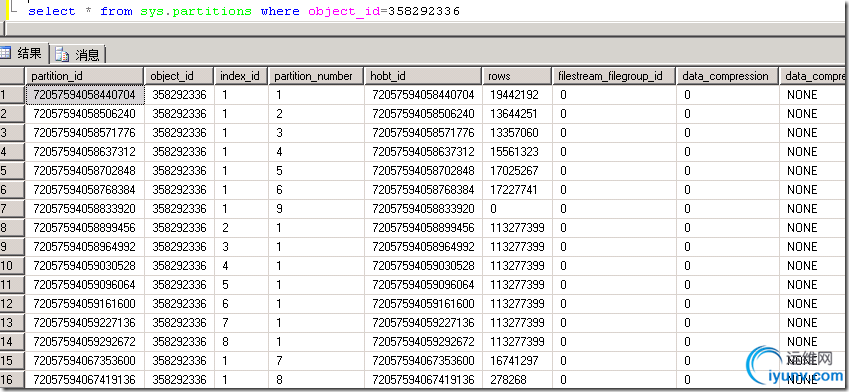Select the rows column header
Screen dimensions: 849x392
click(x=517, y=76)
